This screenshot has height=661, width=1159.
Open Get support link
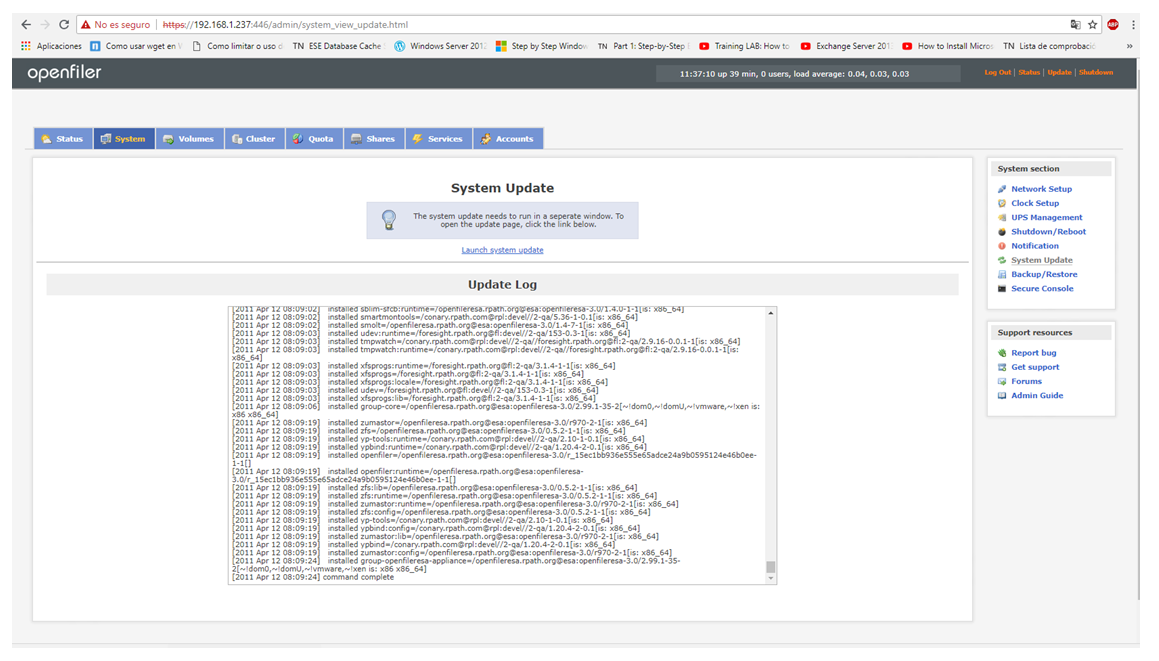[1035, 367]
